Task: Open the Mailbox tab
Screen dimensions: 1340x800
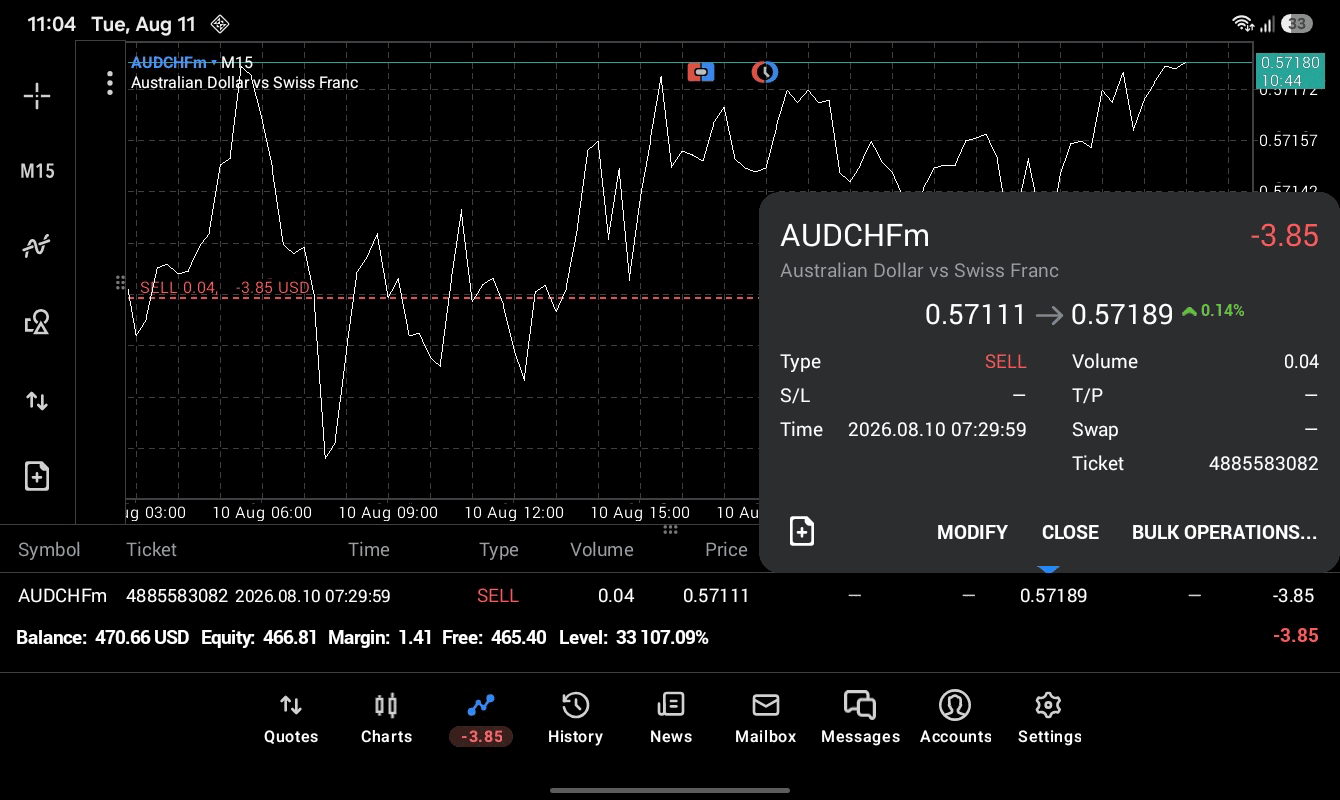Action: point(765,719)
